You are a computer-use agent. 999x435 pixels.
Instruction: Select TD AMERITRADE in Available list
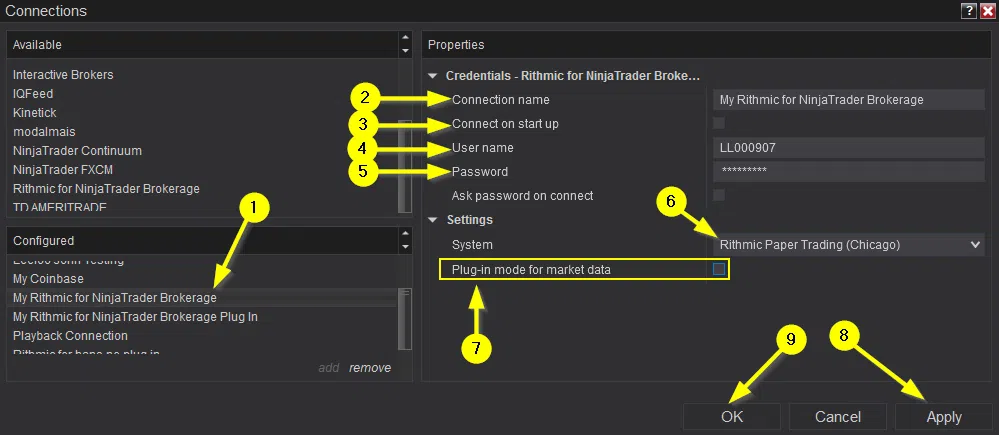pos(60,207)
